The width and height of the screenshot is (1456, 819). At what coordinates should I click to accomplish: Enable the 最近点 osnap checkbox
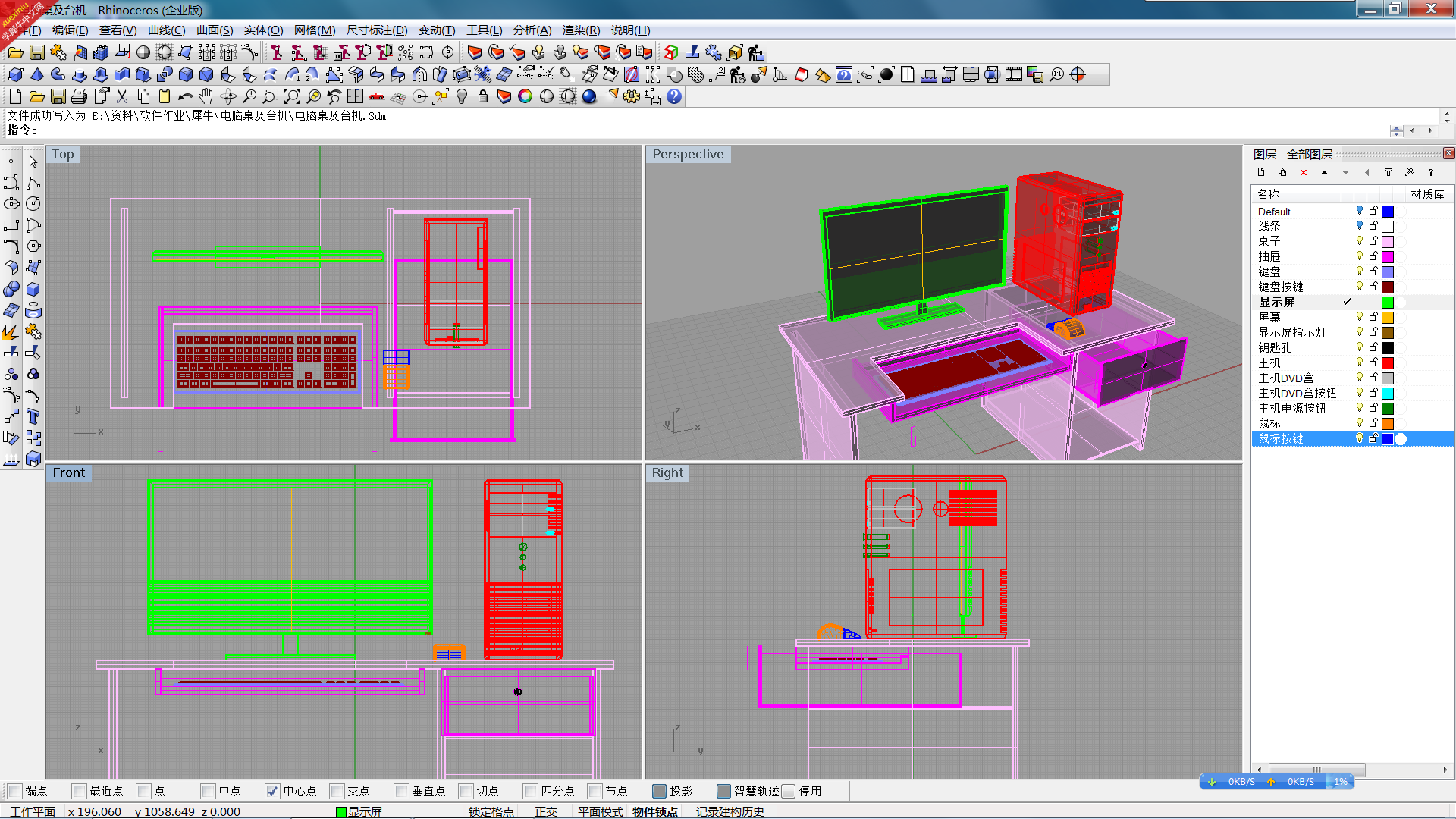[x=79, y=791]
